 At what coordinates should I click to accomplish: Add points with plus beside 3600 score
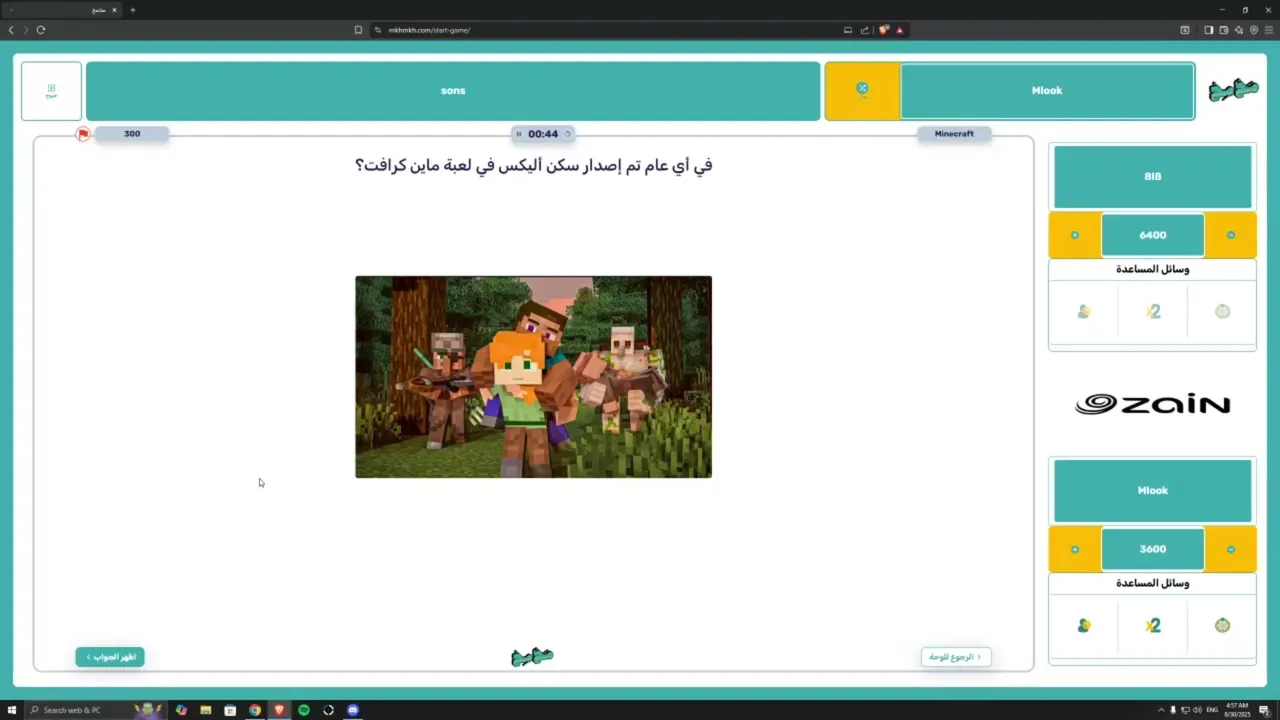point(1075,549)
